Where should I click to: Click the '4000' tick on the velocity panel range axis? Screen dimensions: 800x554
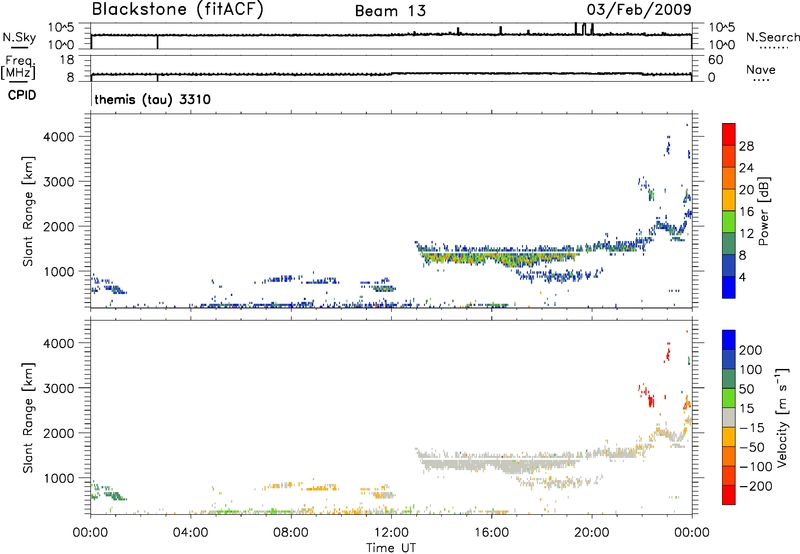point(58,343)
